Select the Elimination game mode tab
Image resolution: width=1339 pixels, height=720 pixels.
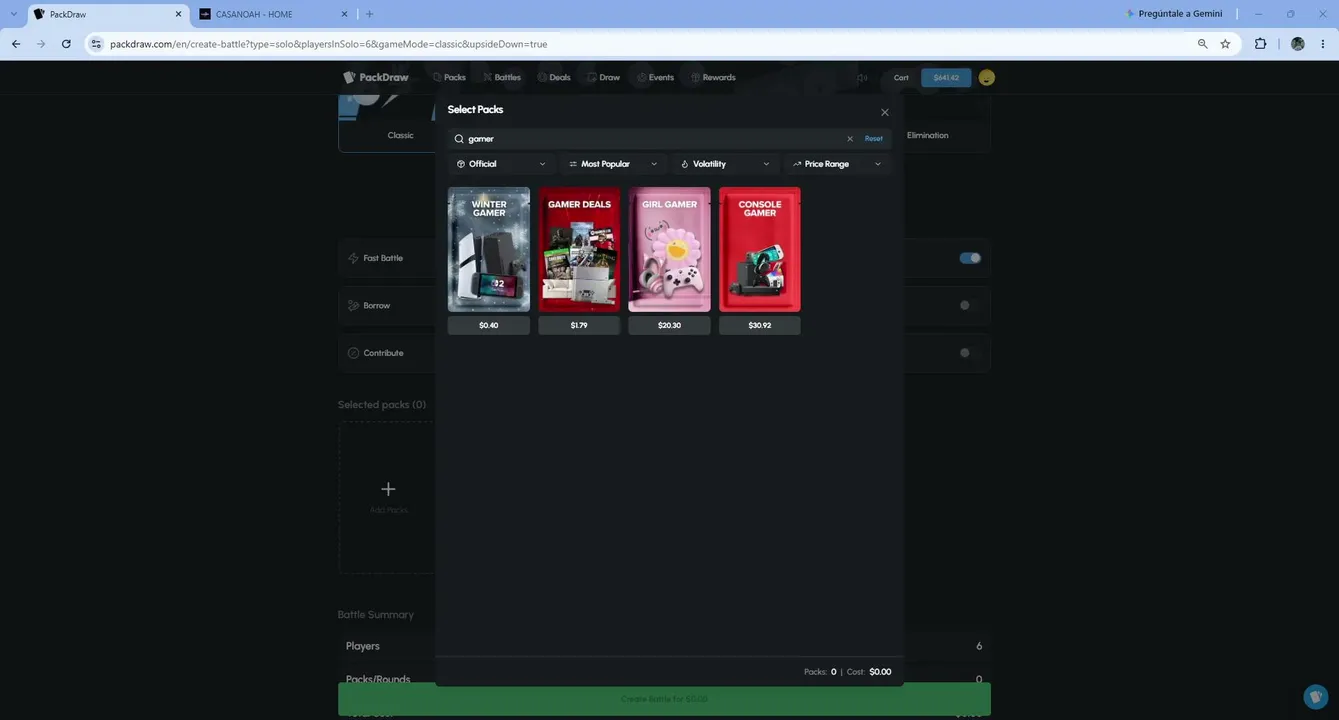[928, 135]
